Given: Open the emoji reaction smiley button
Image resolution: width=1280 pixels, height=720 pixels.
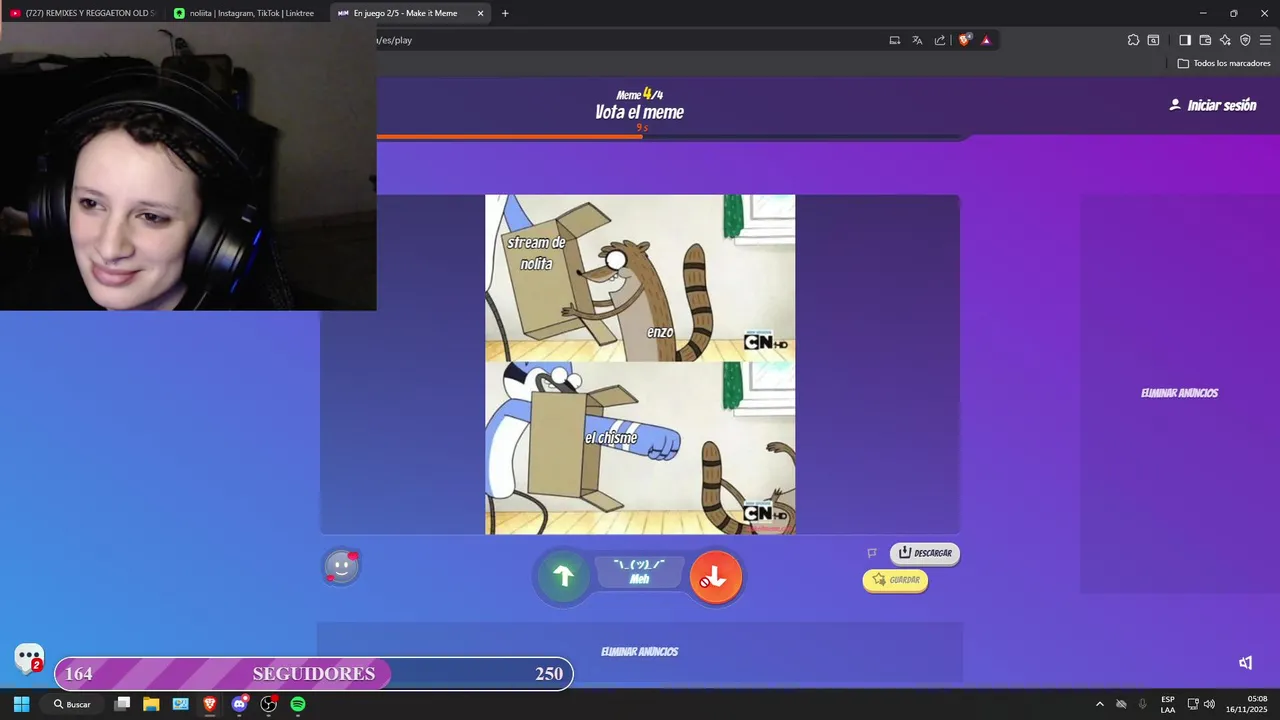Looking at the screenshot, I should point(341,567).
